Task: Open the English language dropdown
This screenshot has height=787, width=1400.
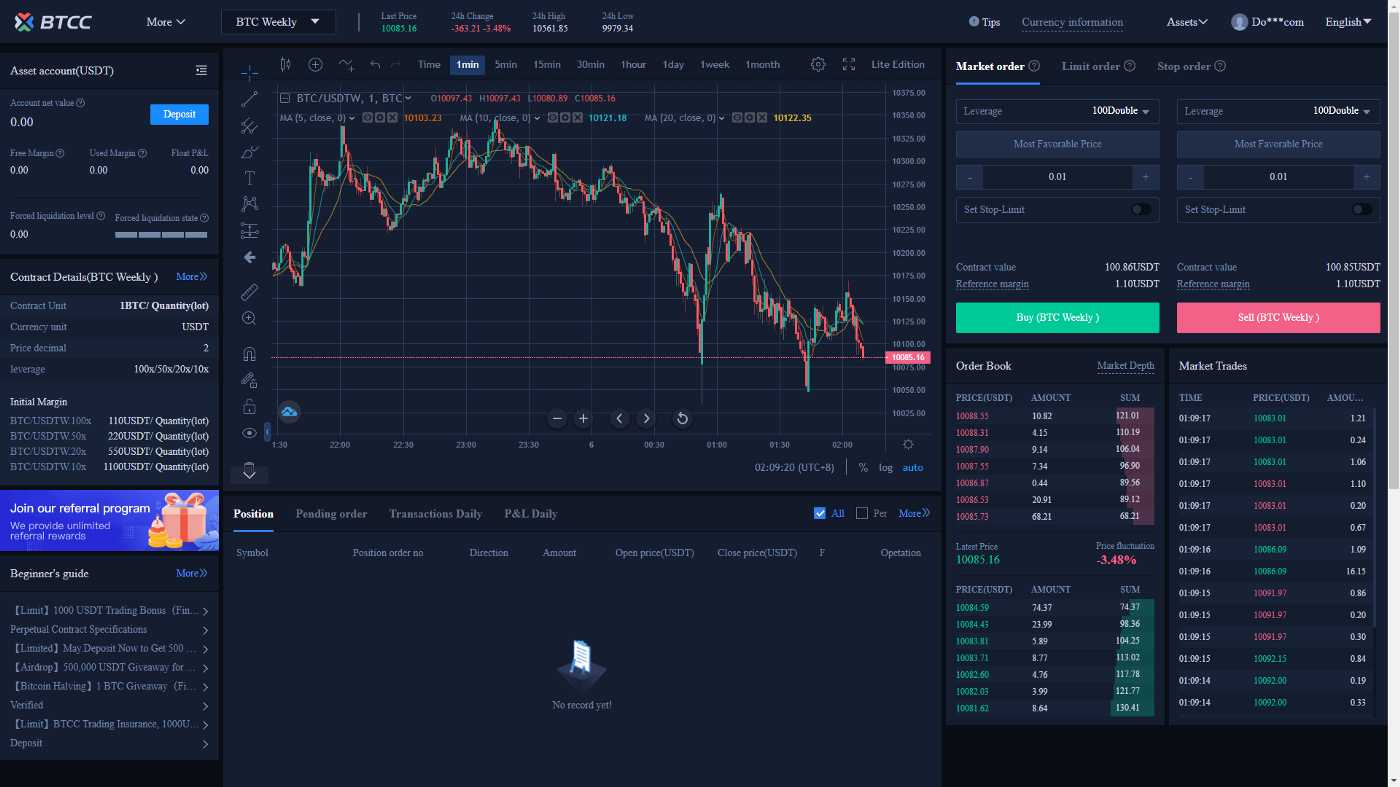Action: point(1349,22)
